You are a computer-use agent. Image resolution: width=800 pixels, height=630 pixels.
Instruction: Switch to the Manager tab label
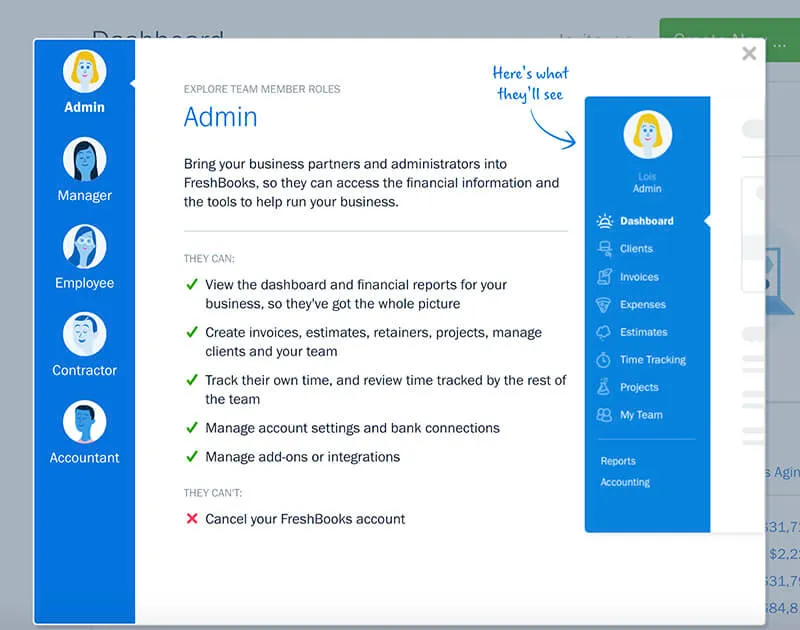(84, 196)
